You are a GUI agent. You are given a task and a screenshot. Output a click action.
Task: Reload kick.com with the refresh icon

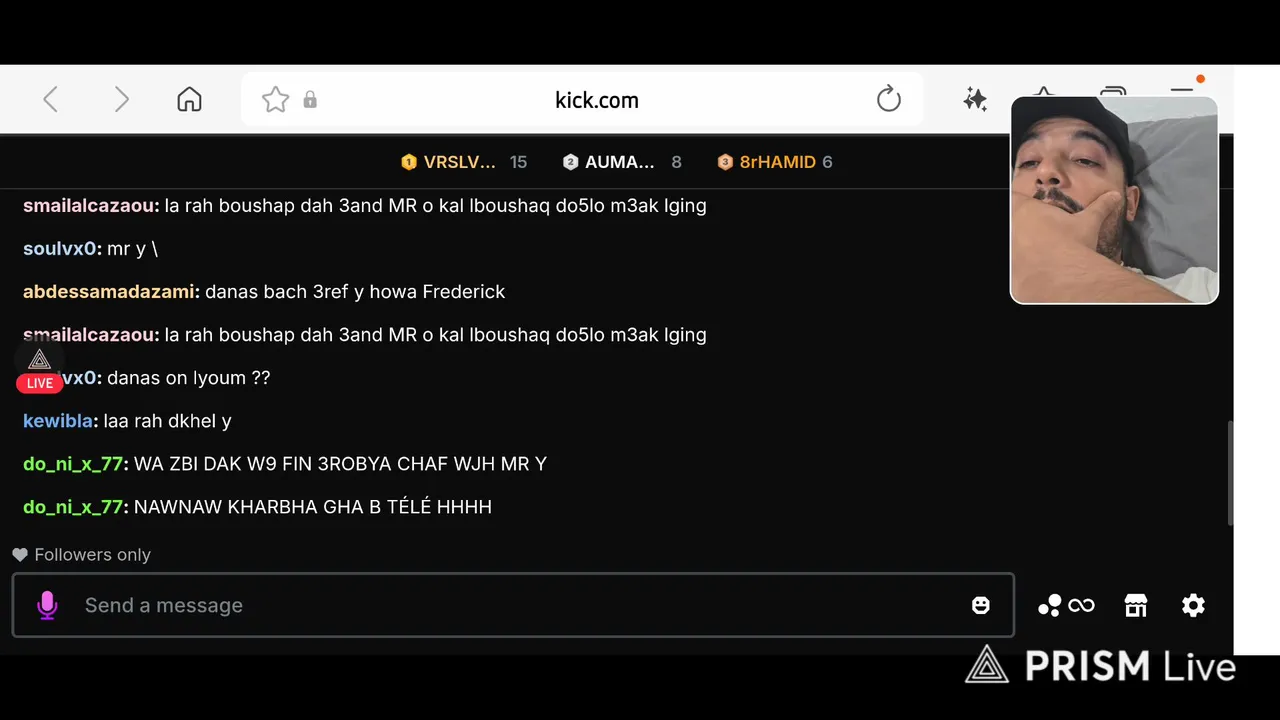tap(888, 99)
